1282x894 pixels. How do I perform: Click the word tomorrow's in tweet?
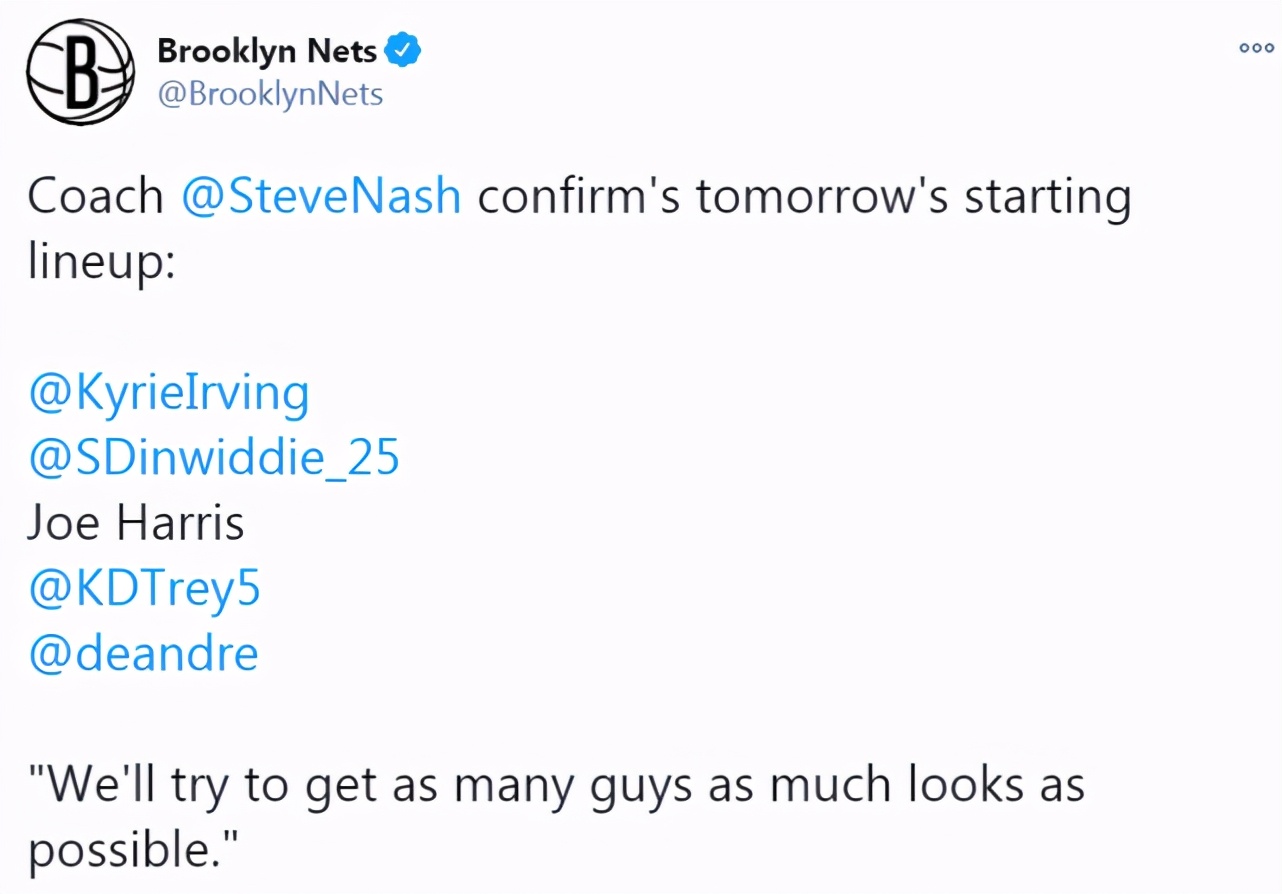point(822,196)
